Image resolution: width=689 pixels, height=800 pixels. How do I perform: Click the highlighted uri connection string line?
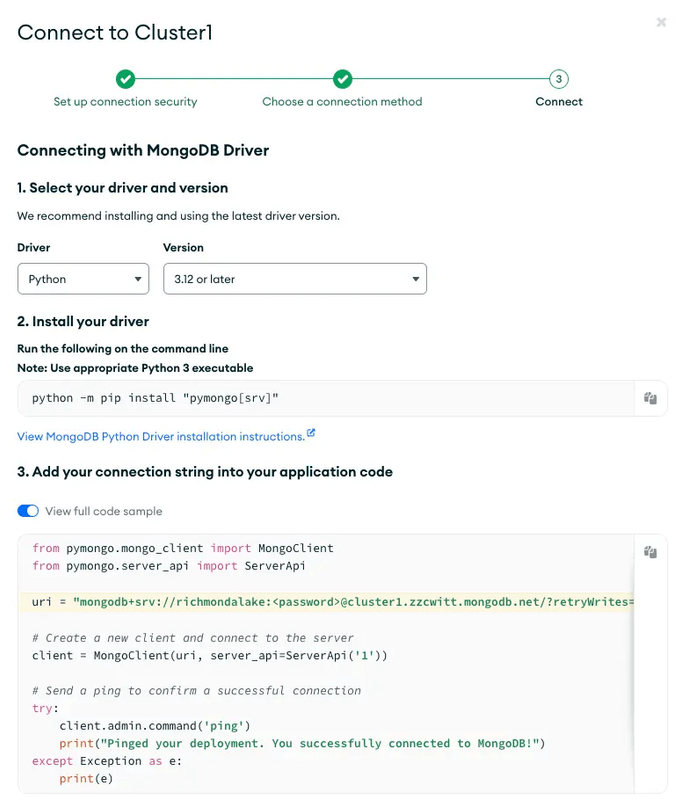pos(326,602)
